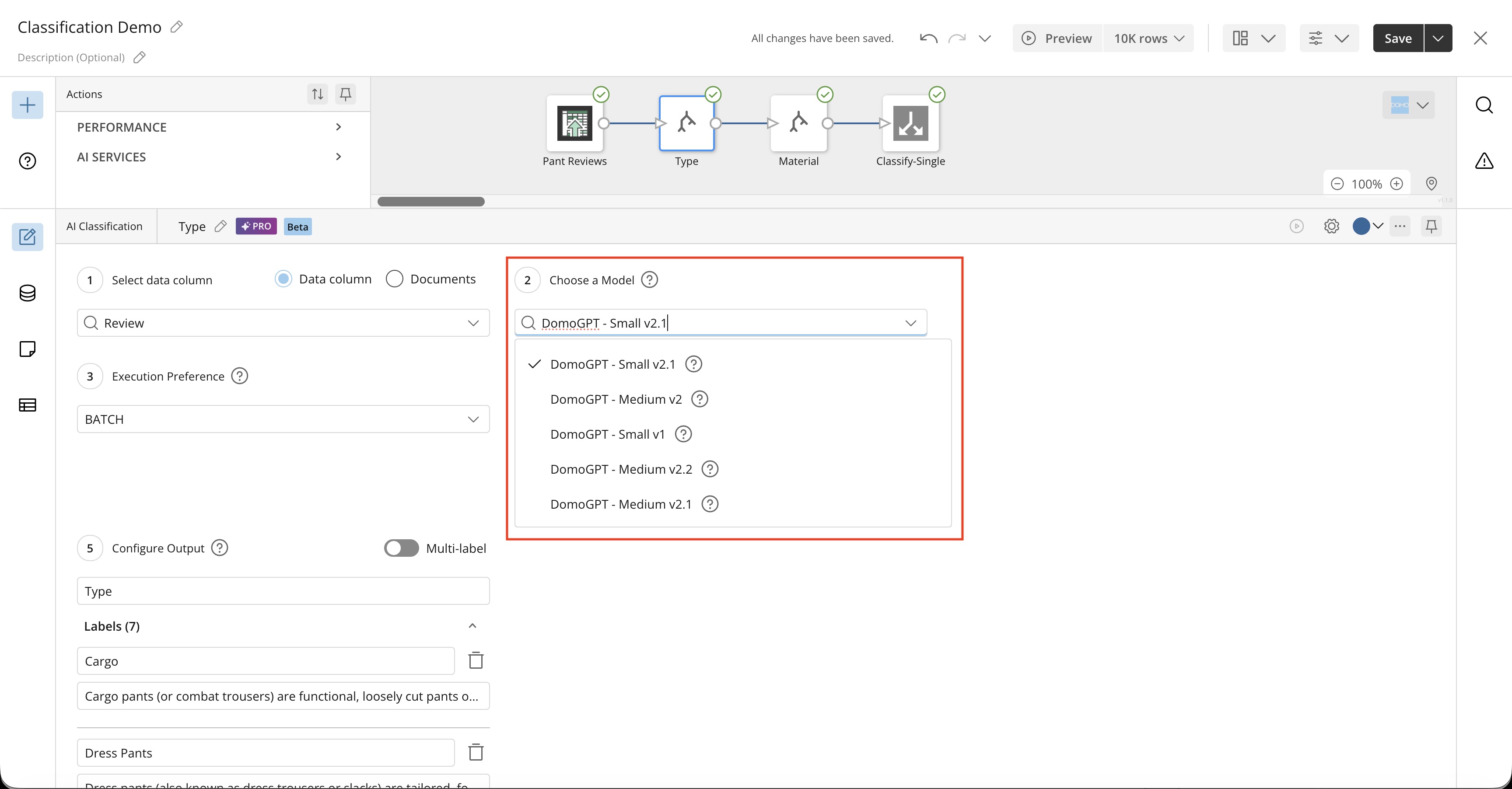Viewport: 1512px width, 789px height.
Task: Choose DomoGPT - Small v1 option
Action: (733, 434)
